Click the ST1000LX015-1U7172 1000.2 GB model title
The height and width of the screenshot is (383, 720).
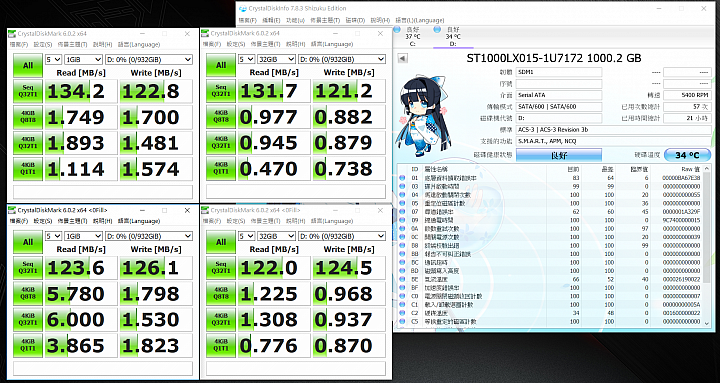point(554,58)
